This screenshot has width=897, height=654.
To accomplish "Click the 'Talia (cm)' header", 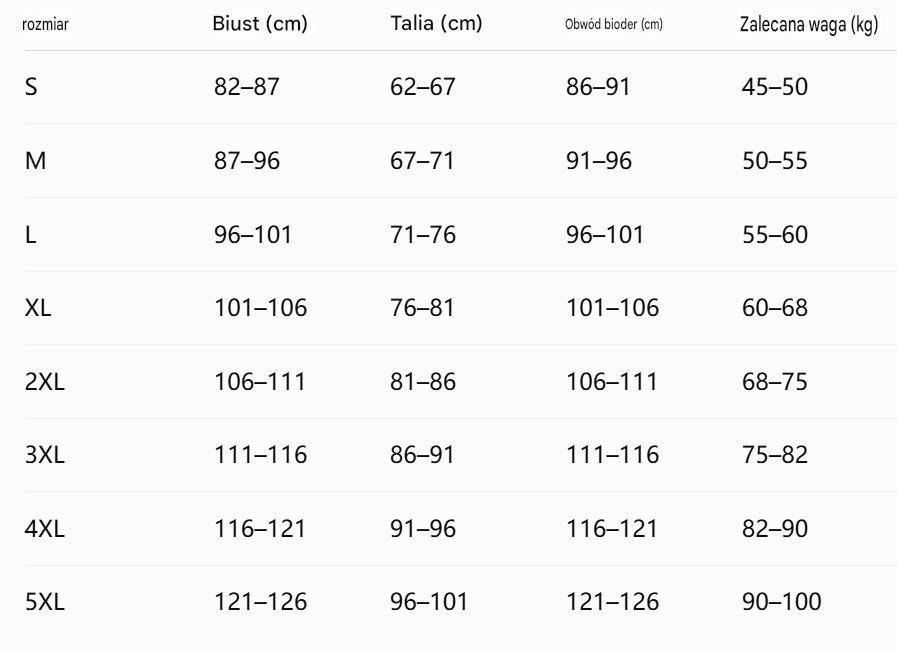I will (x=436, y=23).
